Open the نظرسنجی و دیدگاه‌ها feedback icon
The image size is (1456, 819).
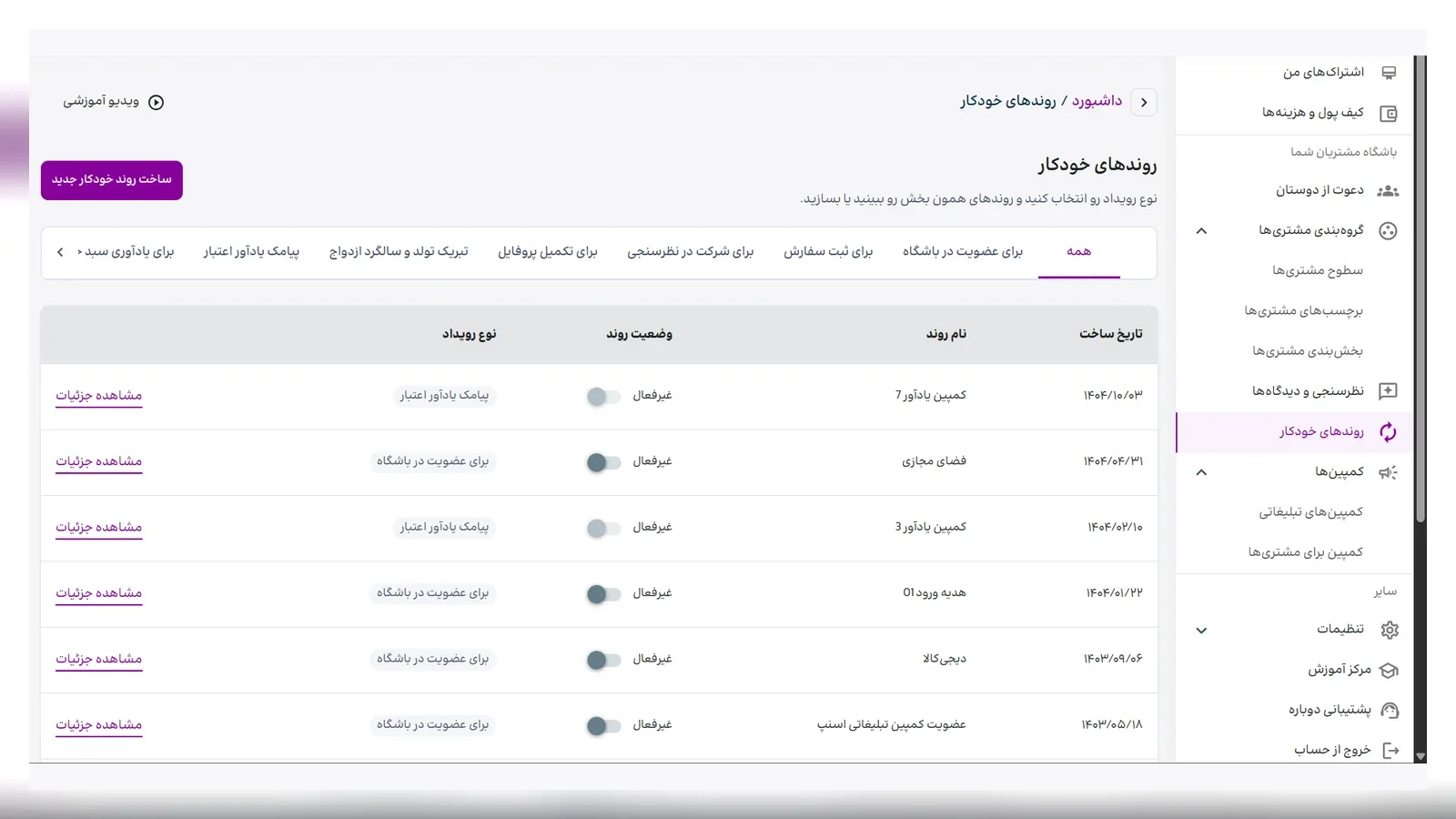[x=1388, y=391]
